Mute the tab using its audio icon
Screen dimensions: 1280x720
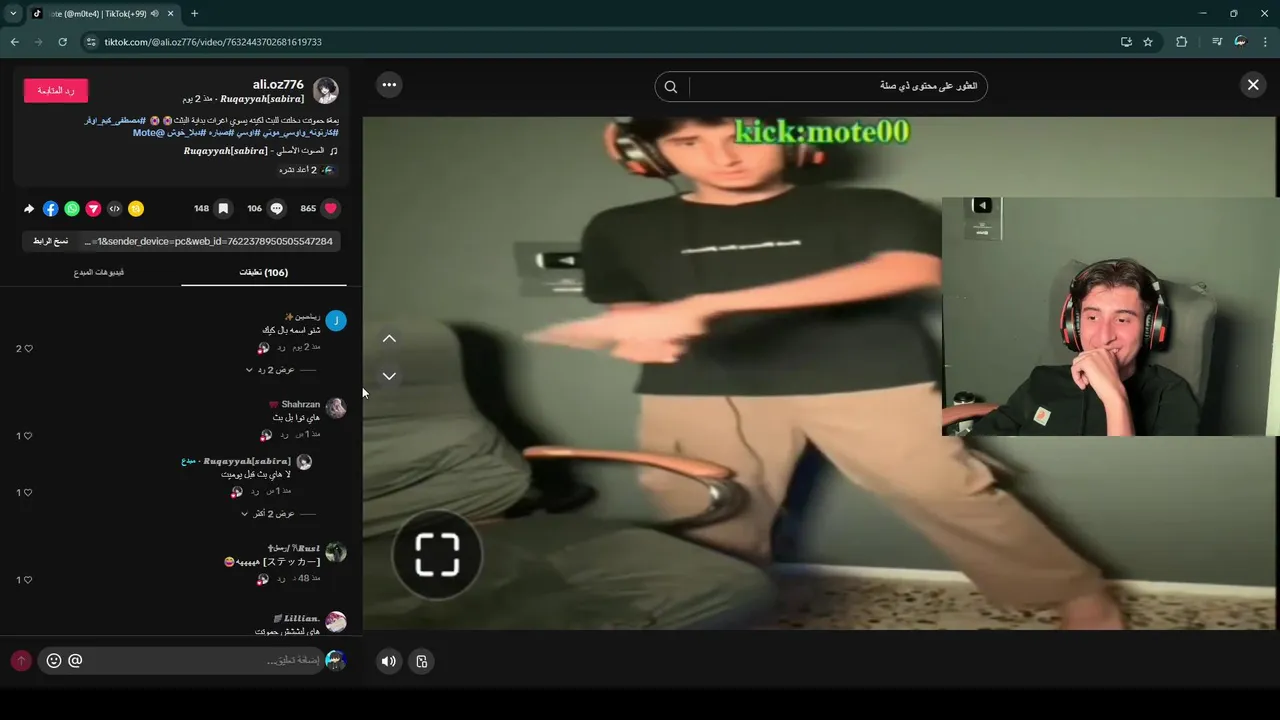coord(154,14)
